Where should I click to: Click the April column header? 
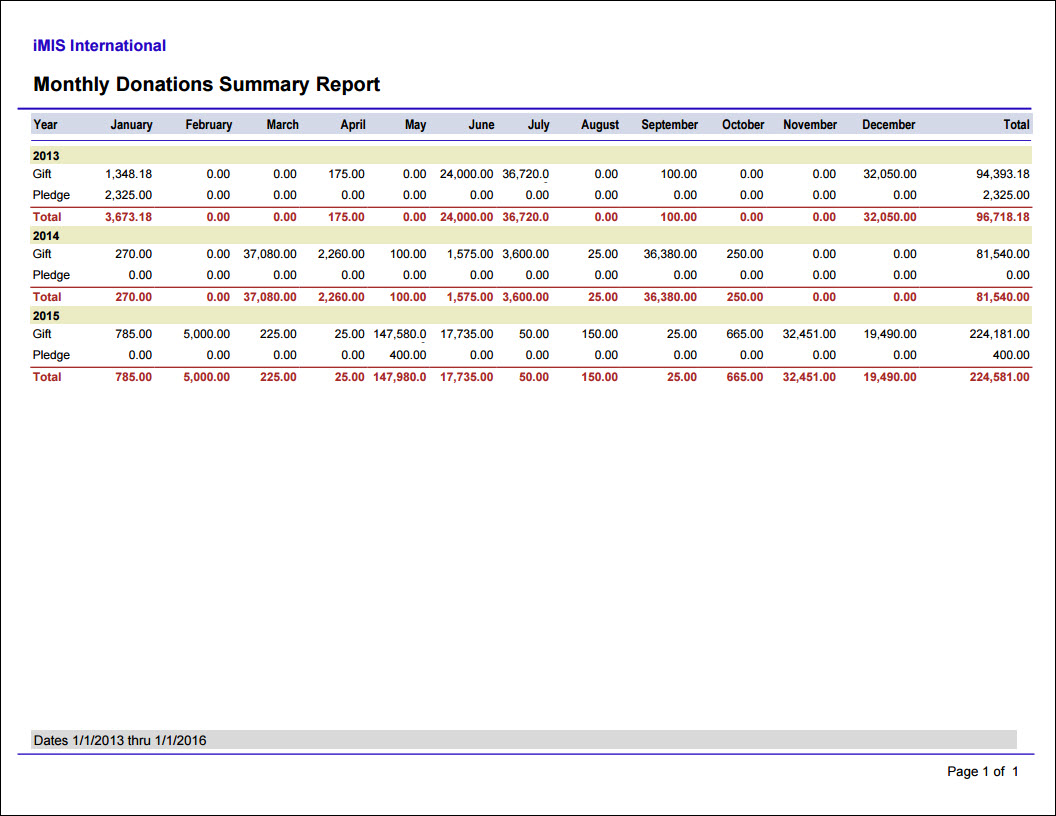pyautogui.click(x=353, y=125)
